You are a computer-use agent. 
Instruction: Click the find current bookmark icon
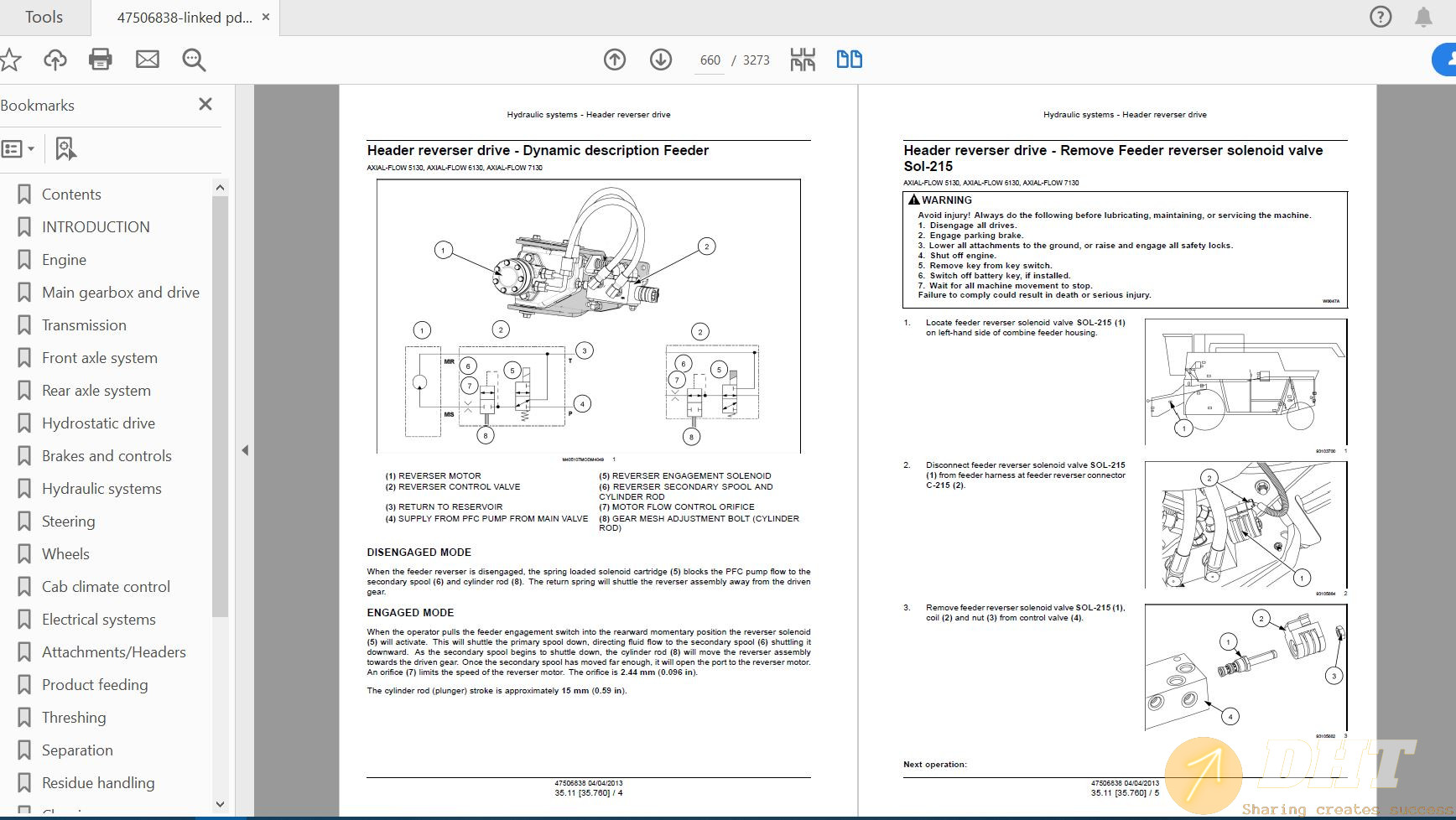click(x=65, y=149)
